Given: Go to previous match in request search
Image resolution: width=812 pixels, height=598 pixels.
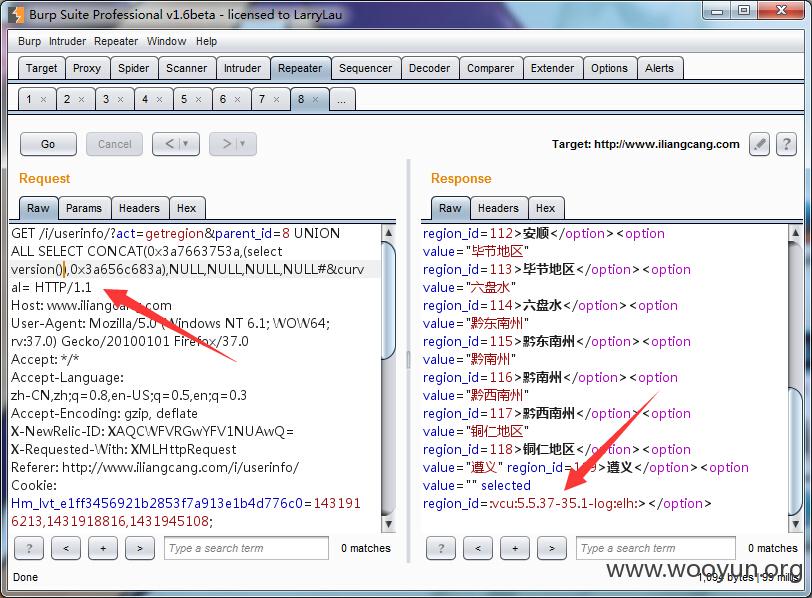Looking at the screenshot, I should pyautogui.click(x=66, y=548).
